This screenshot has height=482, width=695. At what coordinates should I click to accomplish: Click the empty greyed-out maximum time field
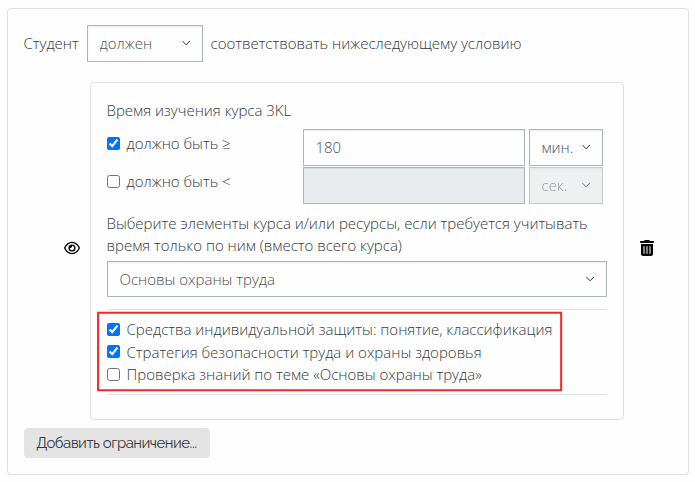[x=413, y=186]
